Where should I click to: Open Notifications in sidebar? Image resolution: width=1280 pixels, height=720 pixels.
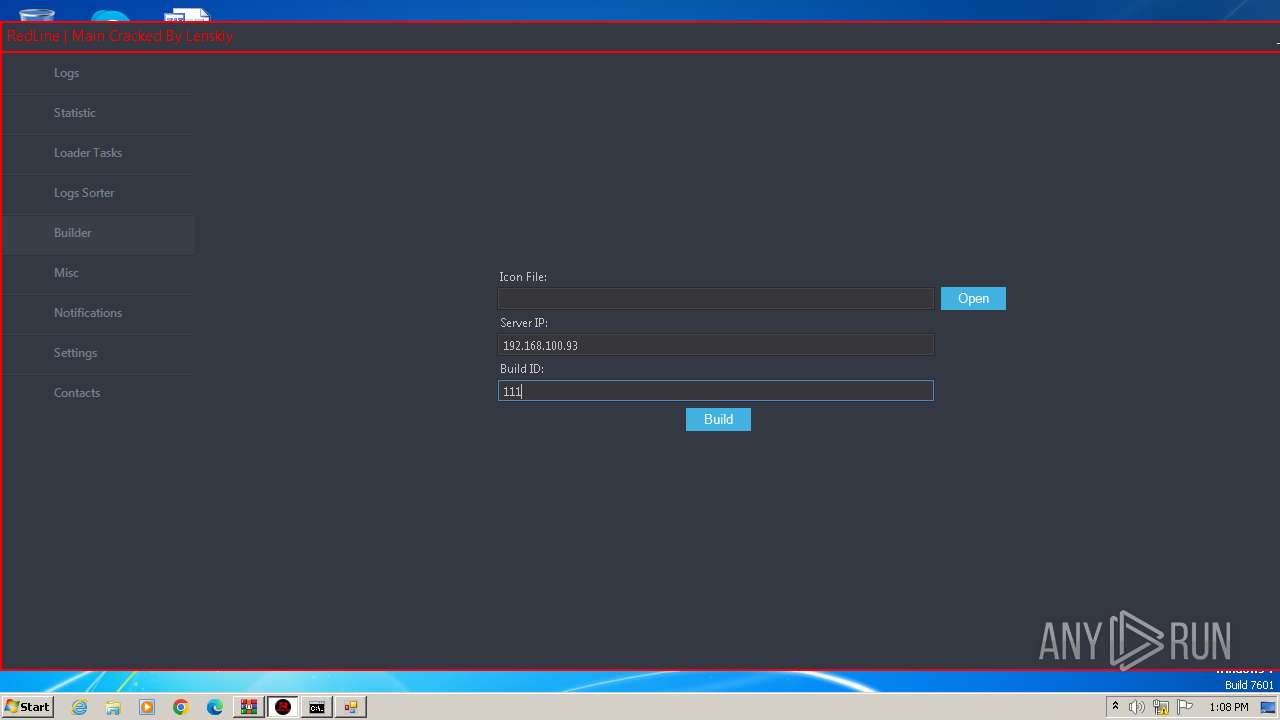[x=97, y=313]
